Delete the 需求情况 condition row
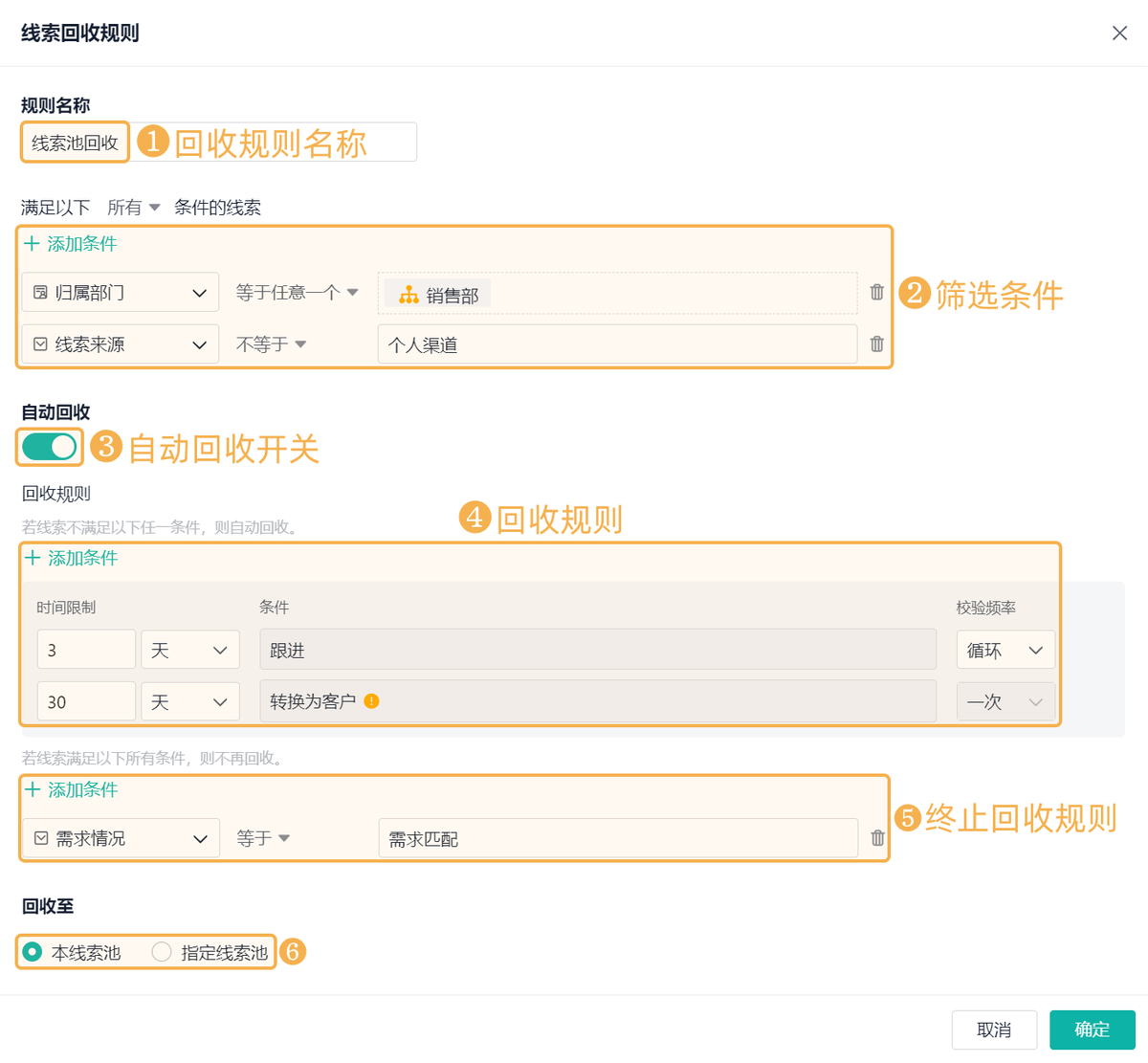This screenshot has height=1063, width=1148. tap(877, 838)
